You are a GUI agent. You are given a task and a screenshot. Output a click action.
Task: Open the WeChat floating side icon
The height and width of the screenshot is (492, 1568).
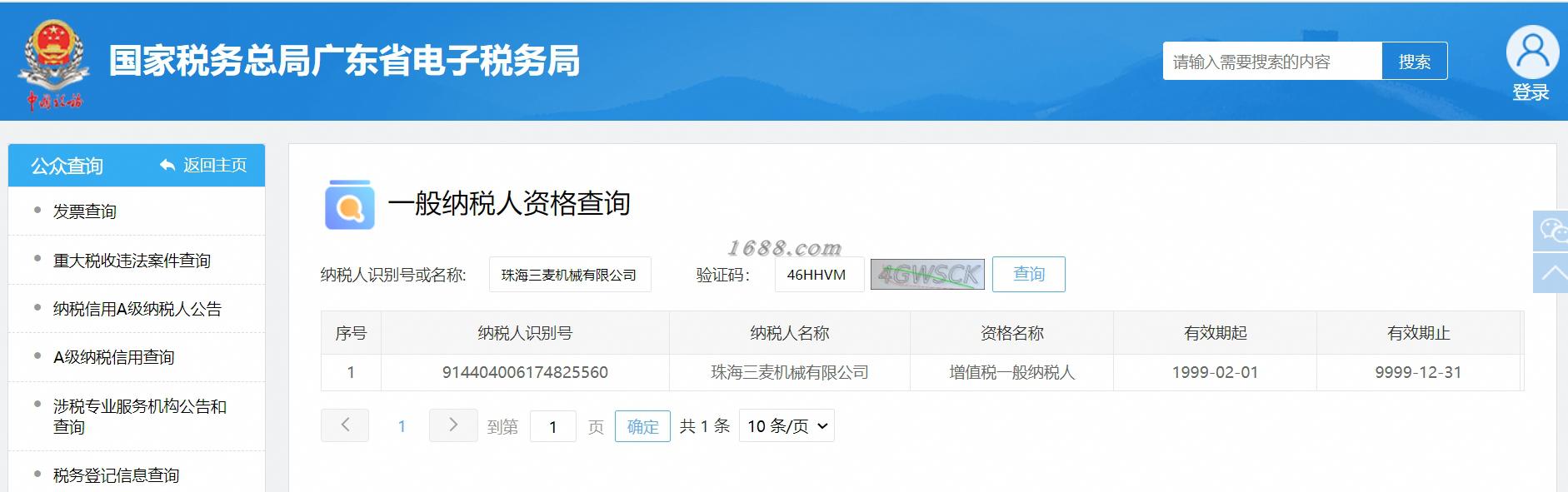pyautogui.click(x=1551, y=231)
